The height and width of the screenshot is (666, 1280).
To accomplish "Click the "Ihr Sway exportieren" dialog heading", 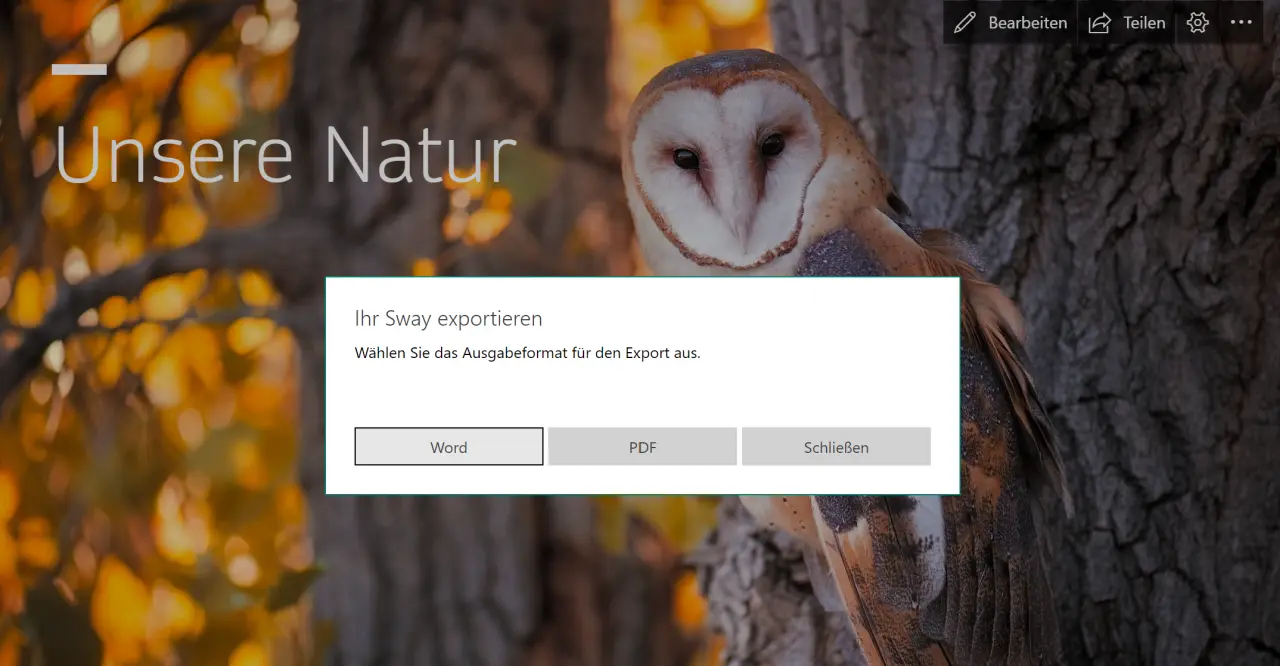I will click(448, 319).
